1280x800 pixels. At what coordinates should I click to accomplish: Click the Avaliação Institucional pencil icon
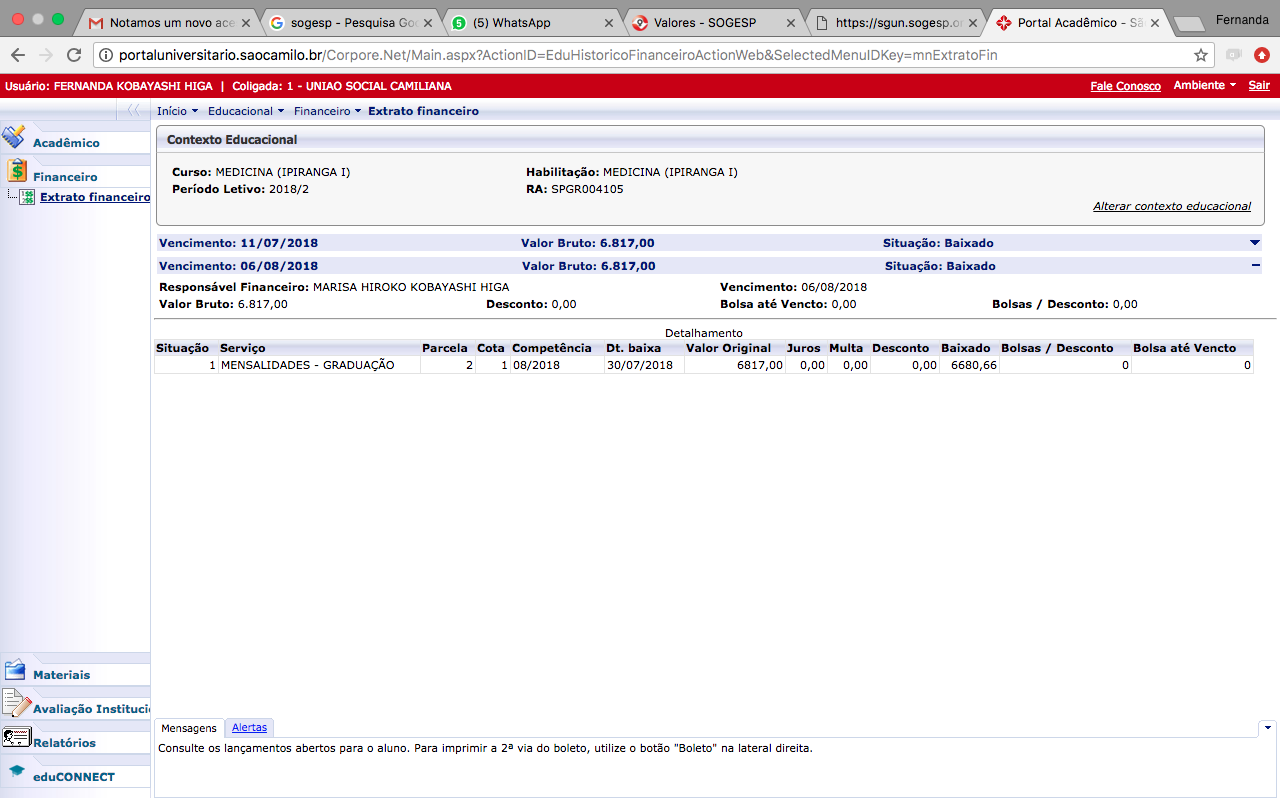coord(16,704)
